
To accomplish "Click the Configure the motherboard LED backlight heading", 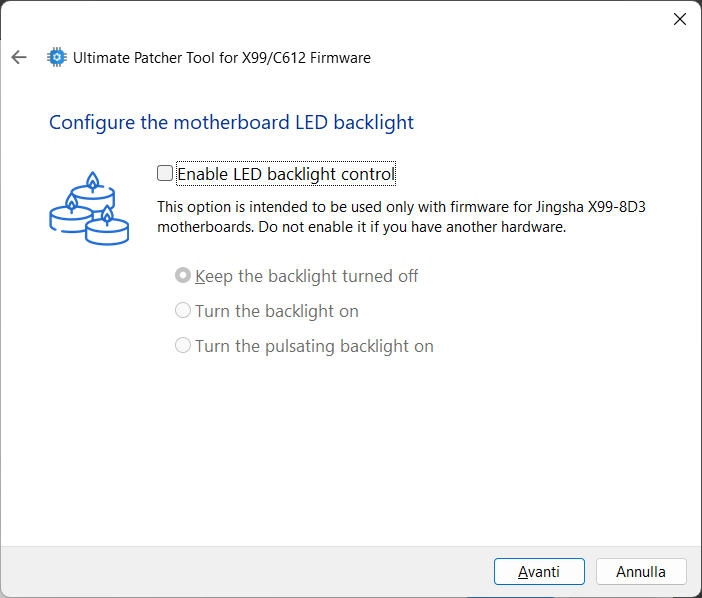I will 231,123.
